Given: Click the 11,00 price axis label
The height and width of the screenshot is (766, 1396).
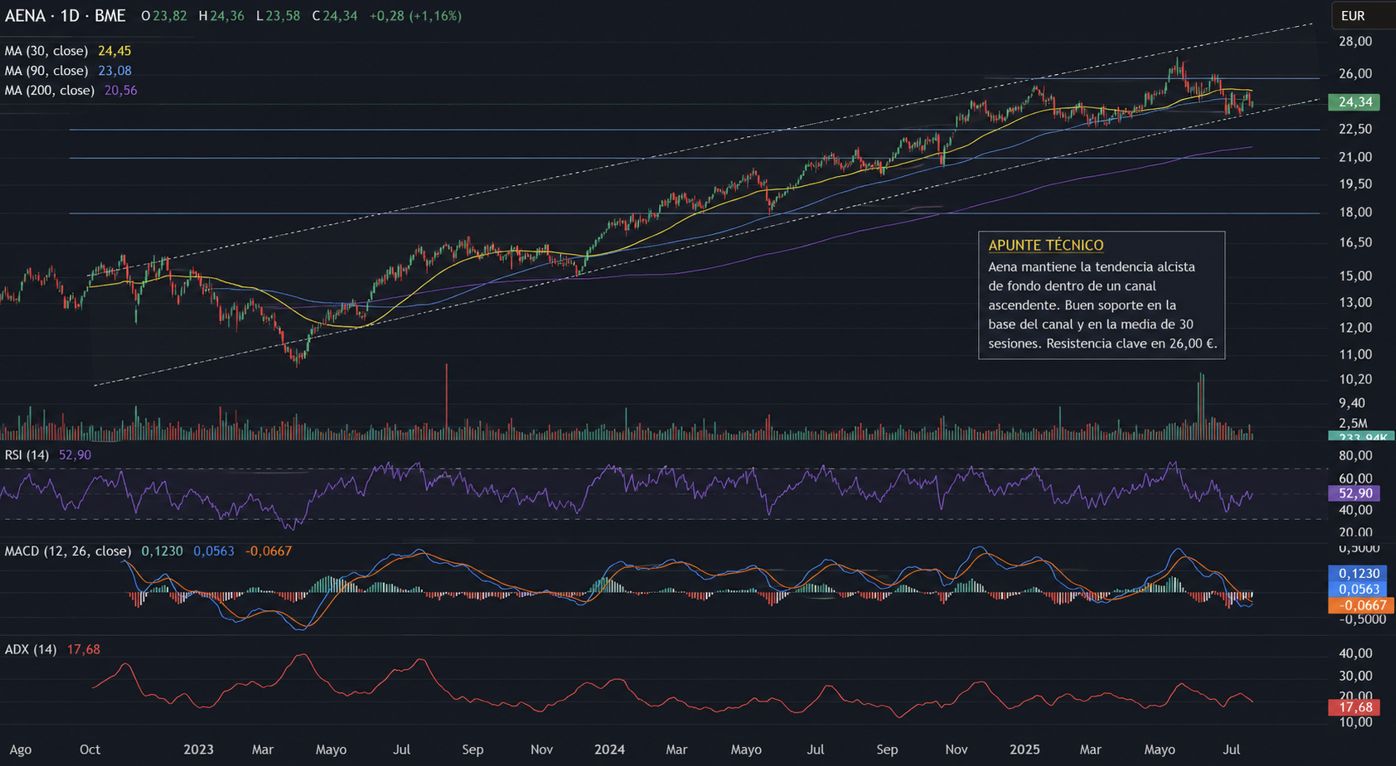Looking at the screenshot, I should click(x=1355, y=355).
